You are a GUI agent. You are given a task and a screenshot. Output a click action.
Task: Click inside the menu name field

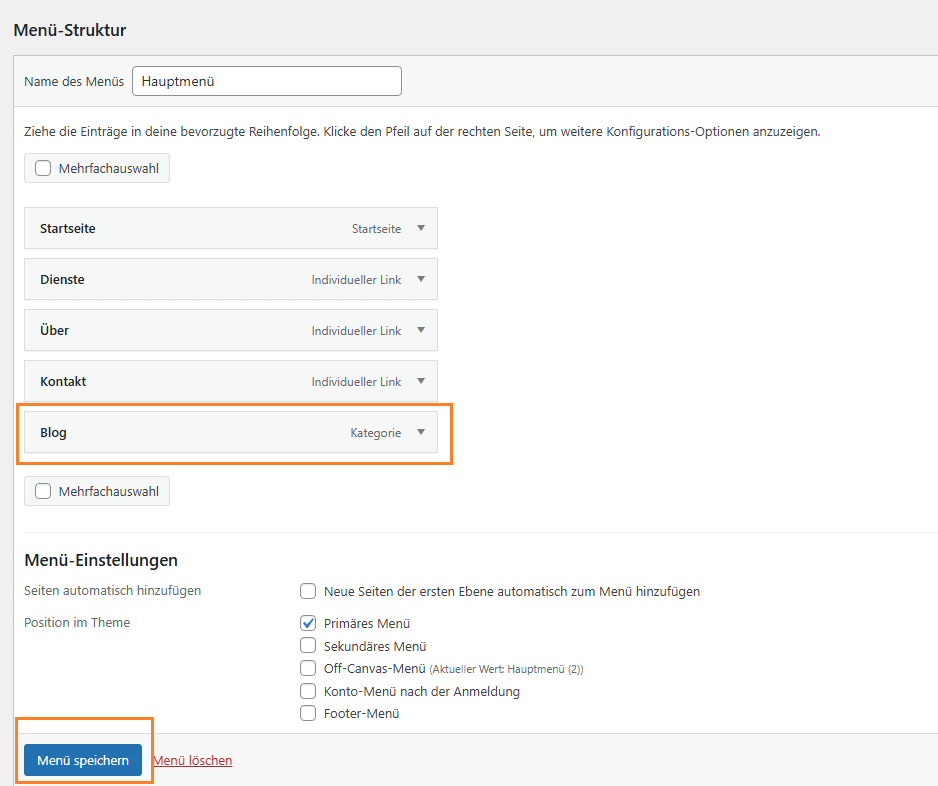pos(265,81)
